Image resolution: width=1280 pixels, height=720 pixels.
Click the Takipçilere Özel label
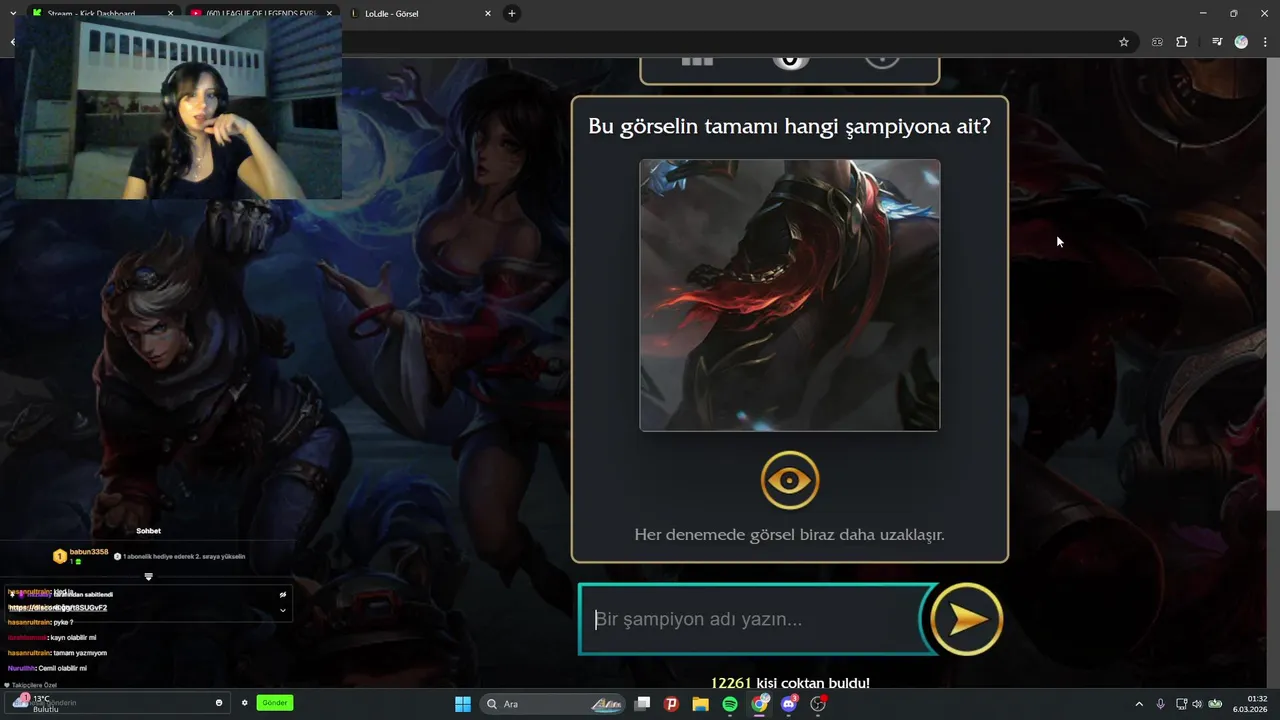[33, 685]
